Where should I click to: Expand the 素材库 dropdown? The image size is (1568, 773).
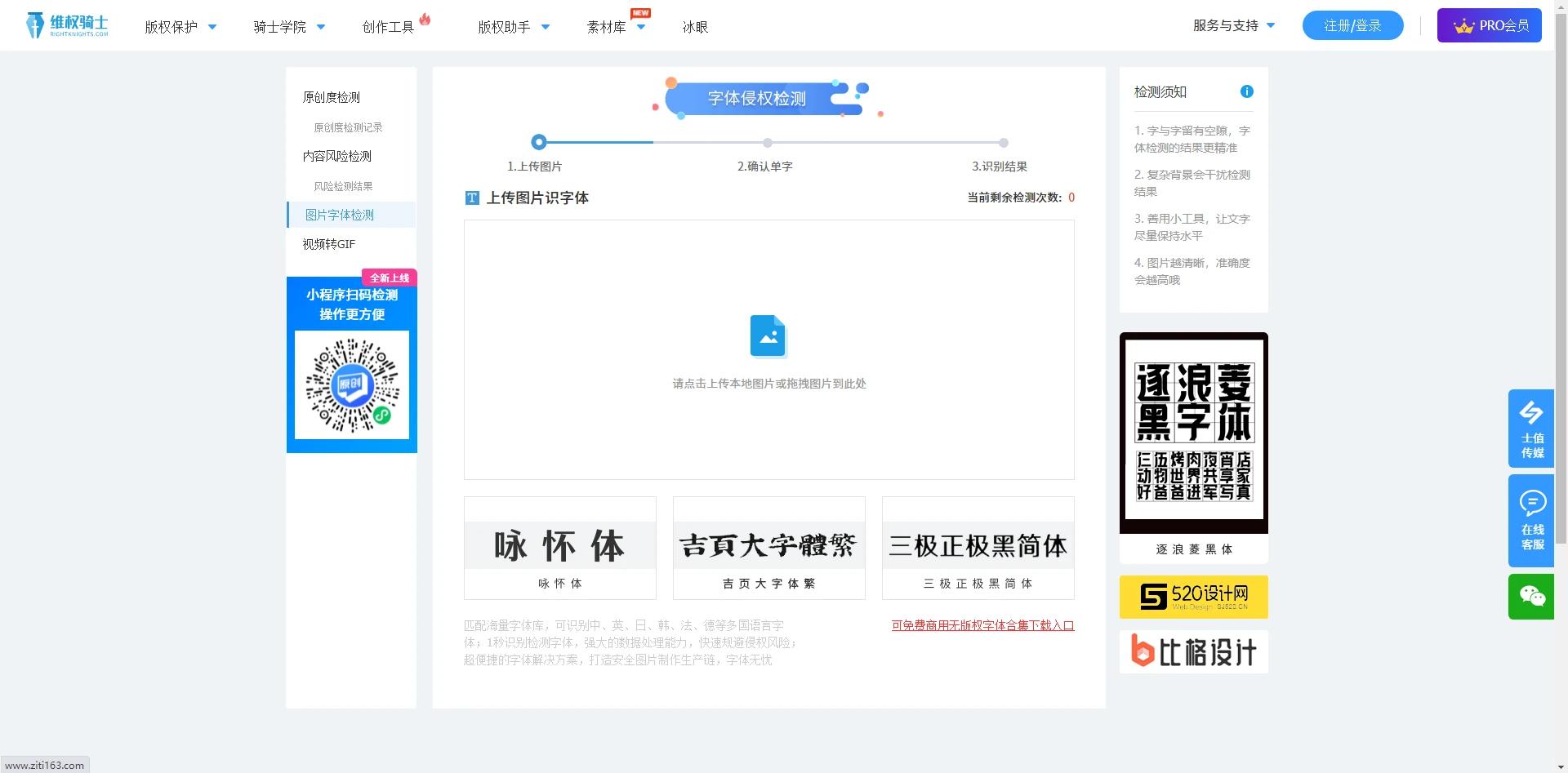(614, 26)
